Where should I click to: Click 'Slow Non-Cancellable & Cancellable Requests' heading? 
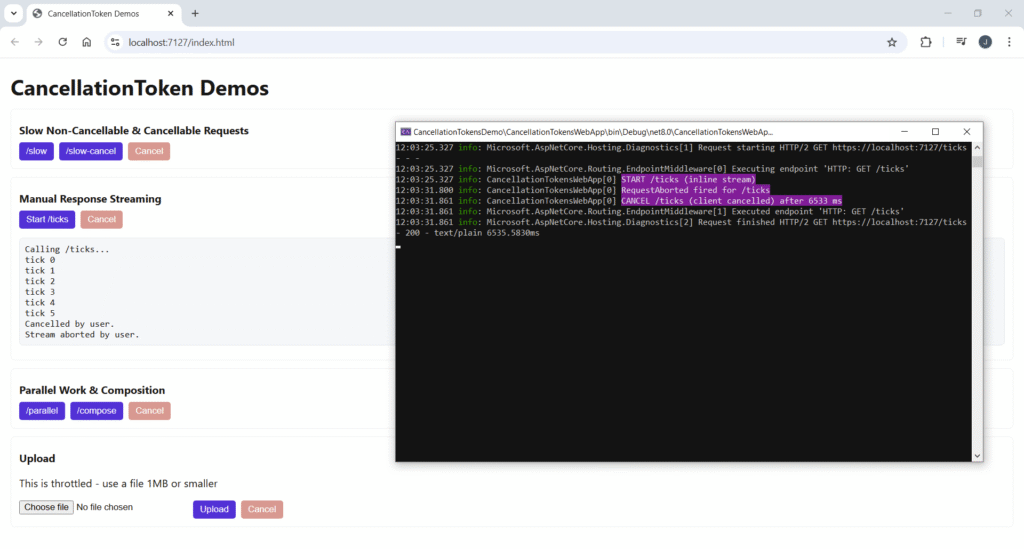click(134, 131)
